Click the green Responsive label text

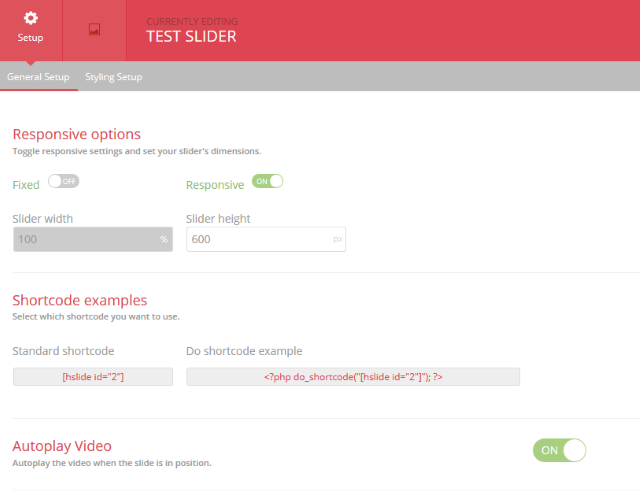click(215, 185)
